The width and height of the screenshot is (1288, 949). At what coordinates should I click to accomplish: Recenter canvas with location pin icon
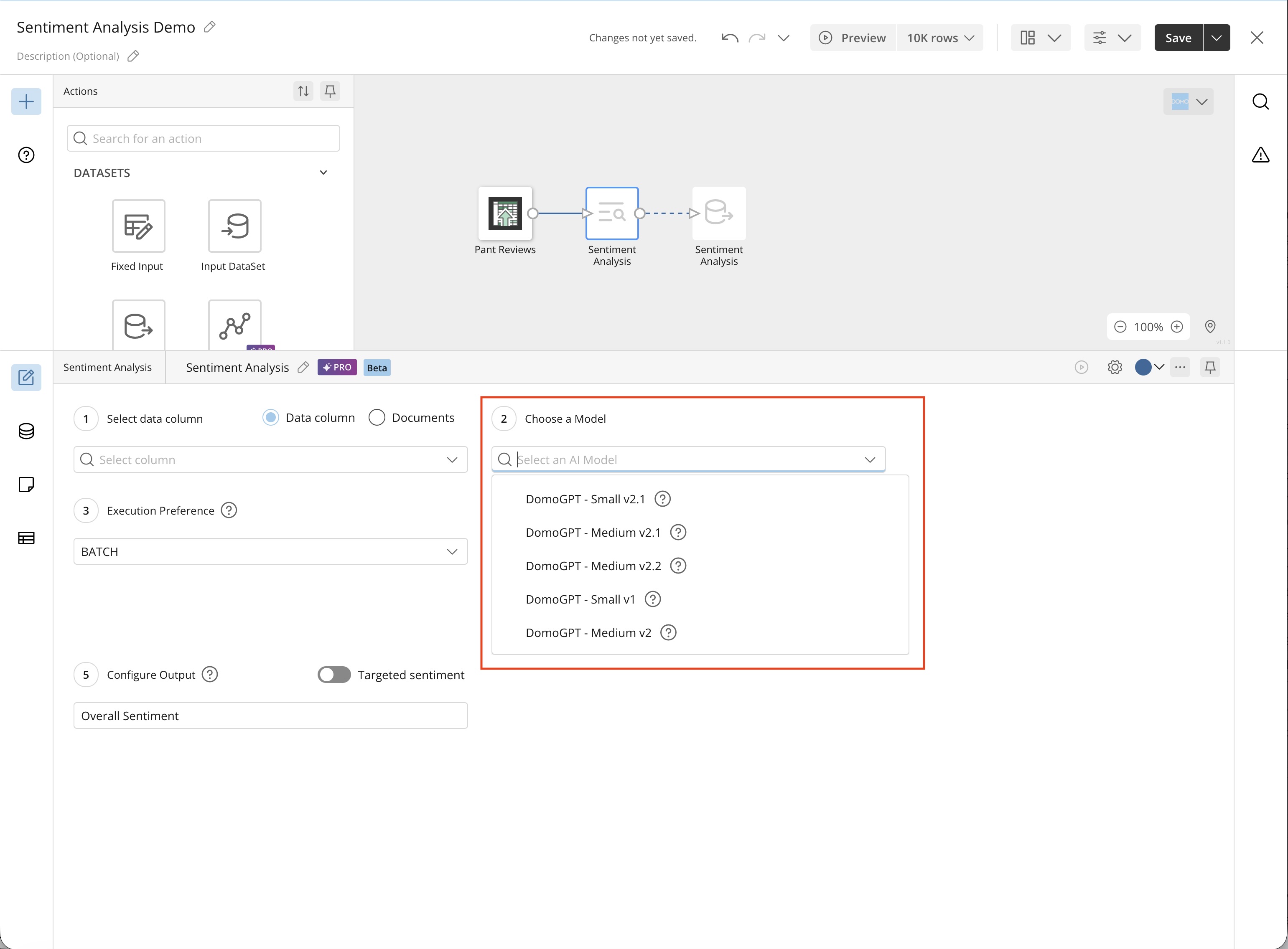pyautogui.click(x=1210, y=327)
